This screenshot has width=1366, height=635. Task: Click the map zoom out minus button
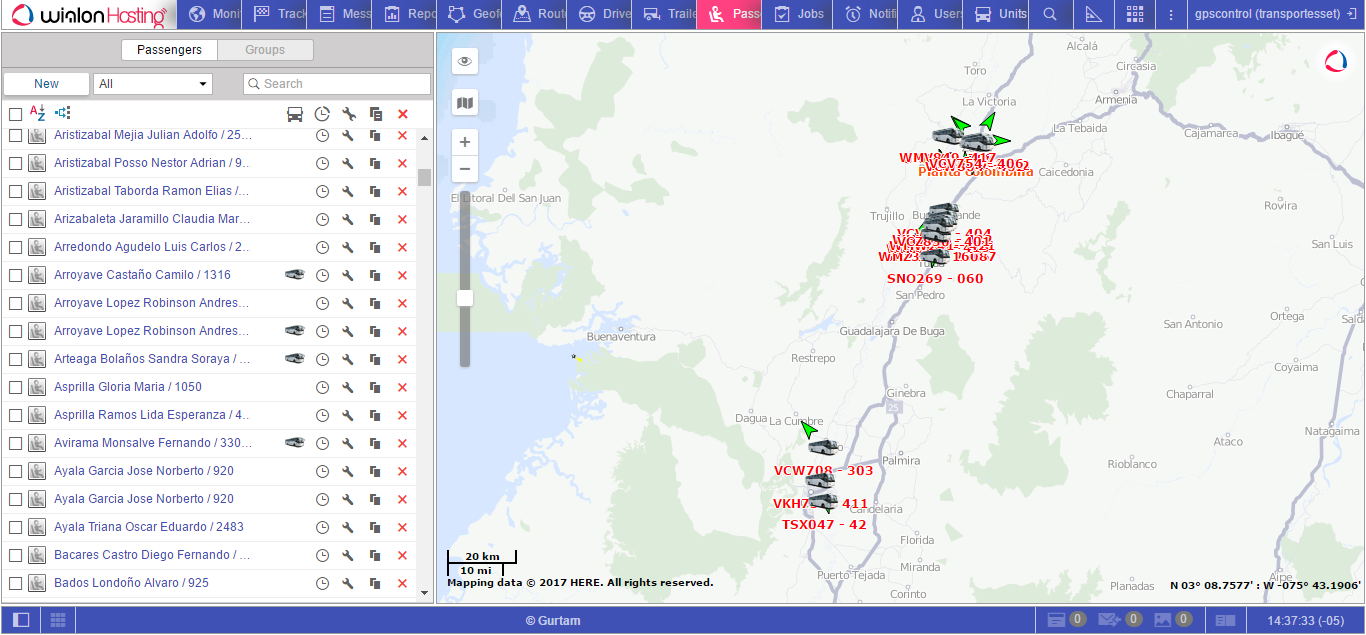pyautogui.click(x=465, y=169)
